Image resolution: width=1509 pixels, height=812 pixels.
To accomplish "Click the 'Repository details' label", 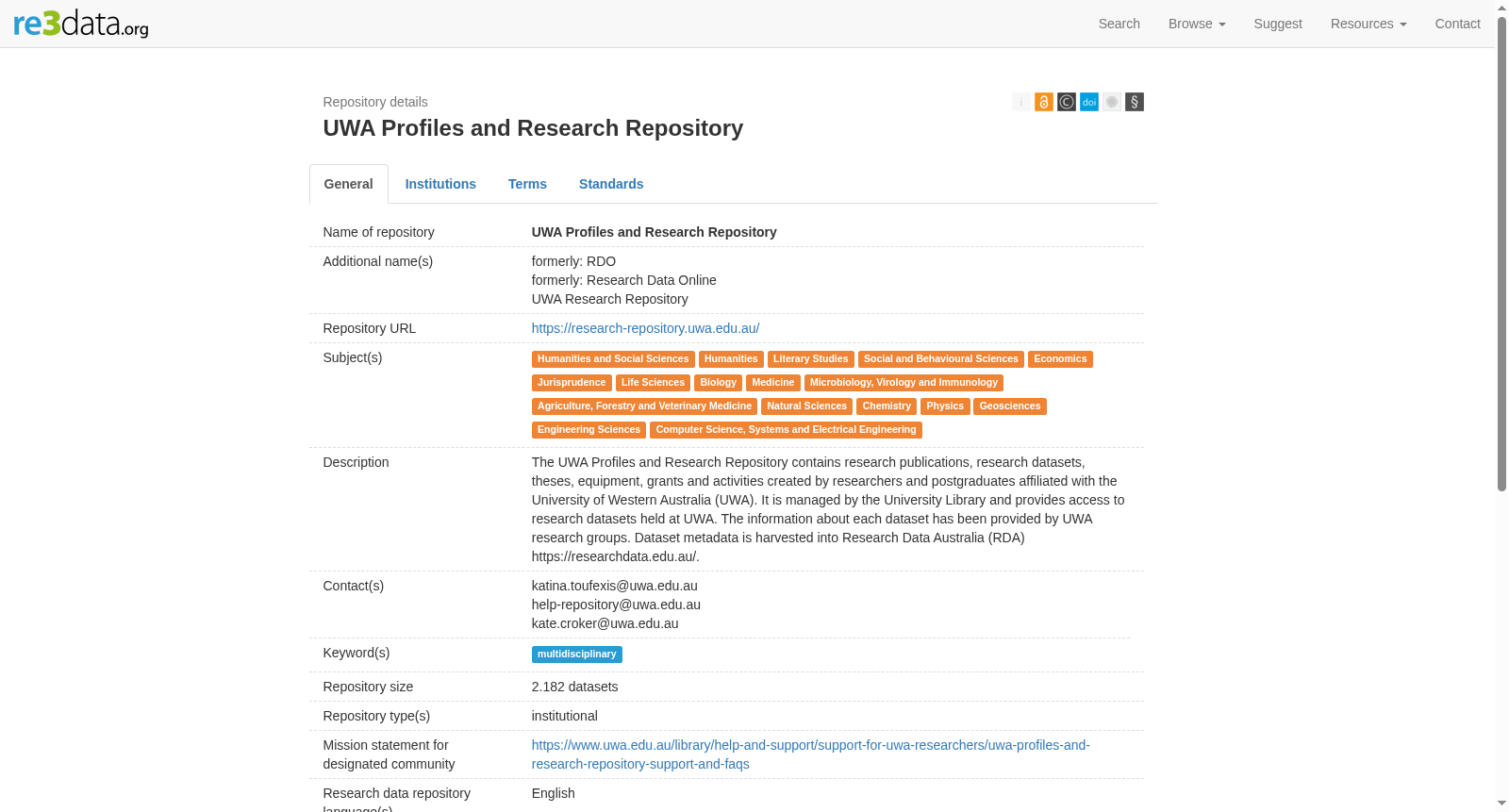I will 375,102.
